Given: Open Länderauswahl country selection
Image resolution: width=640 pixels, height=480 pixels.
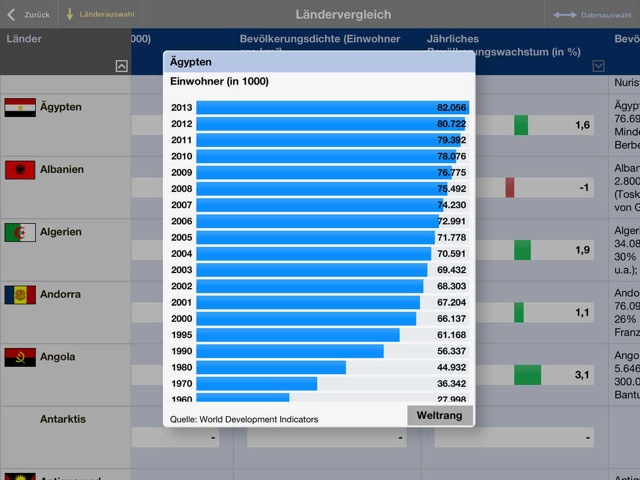Looking at the screenshot, I should tap(101, 14).
